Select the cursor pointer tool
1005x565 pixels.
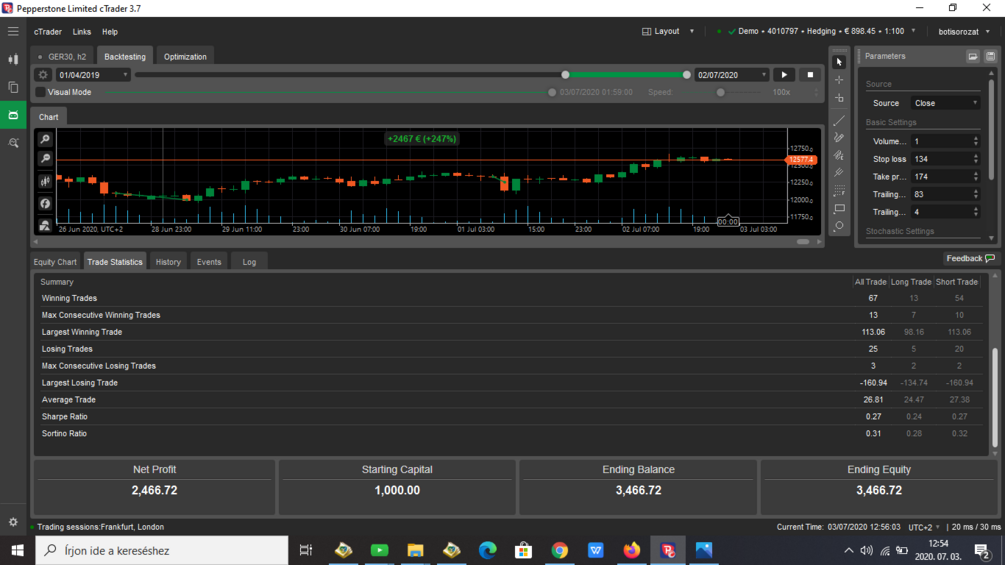[x=839, y=62]
